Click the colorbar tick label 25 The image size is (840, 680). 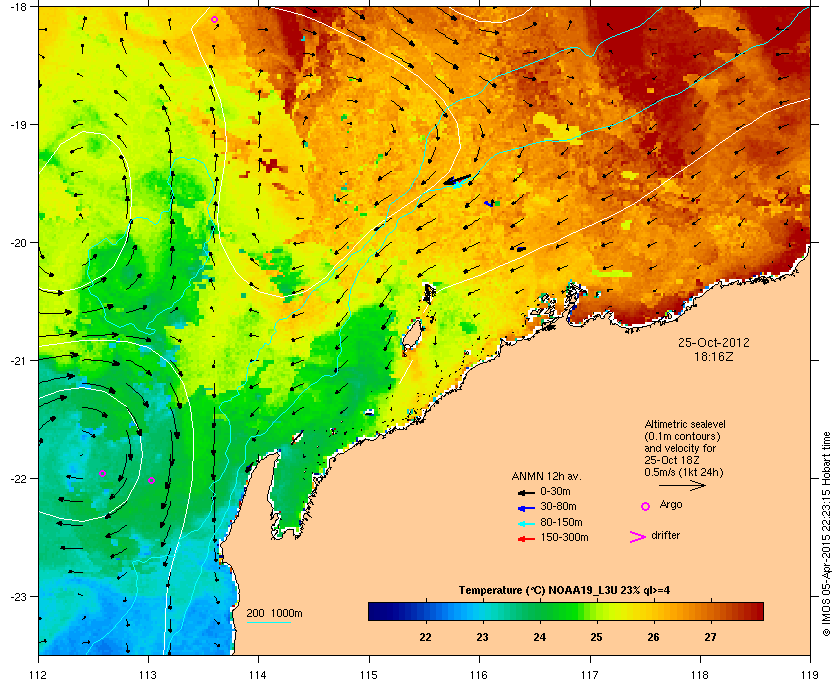tap(596, 637)
